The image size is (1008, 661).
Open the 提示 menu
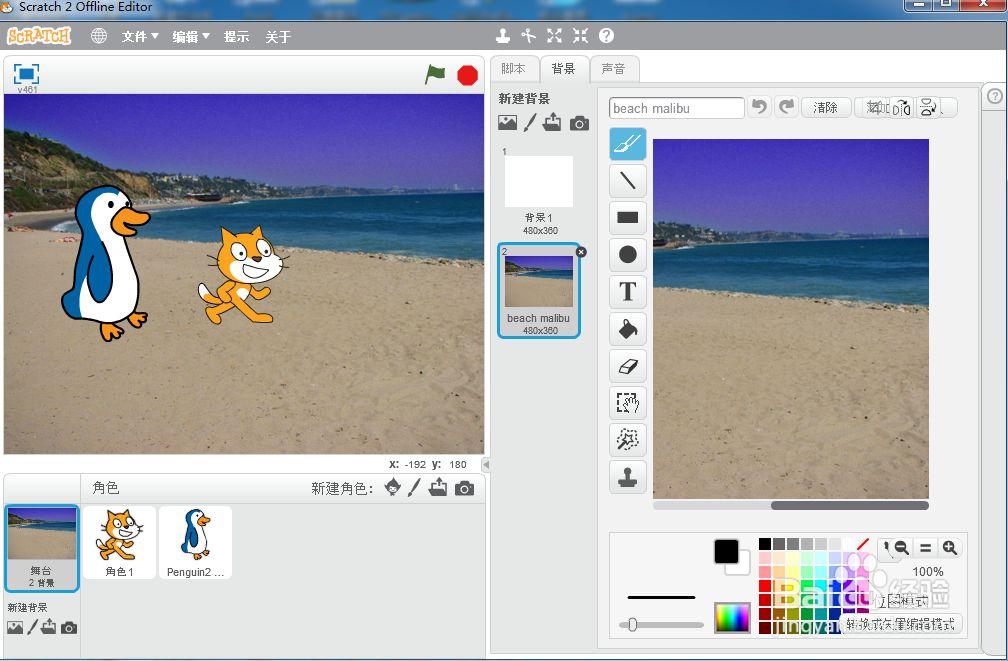(x=236, y=37)
